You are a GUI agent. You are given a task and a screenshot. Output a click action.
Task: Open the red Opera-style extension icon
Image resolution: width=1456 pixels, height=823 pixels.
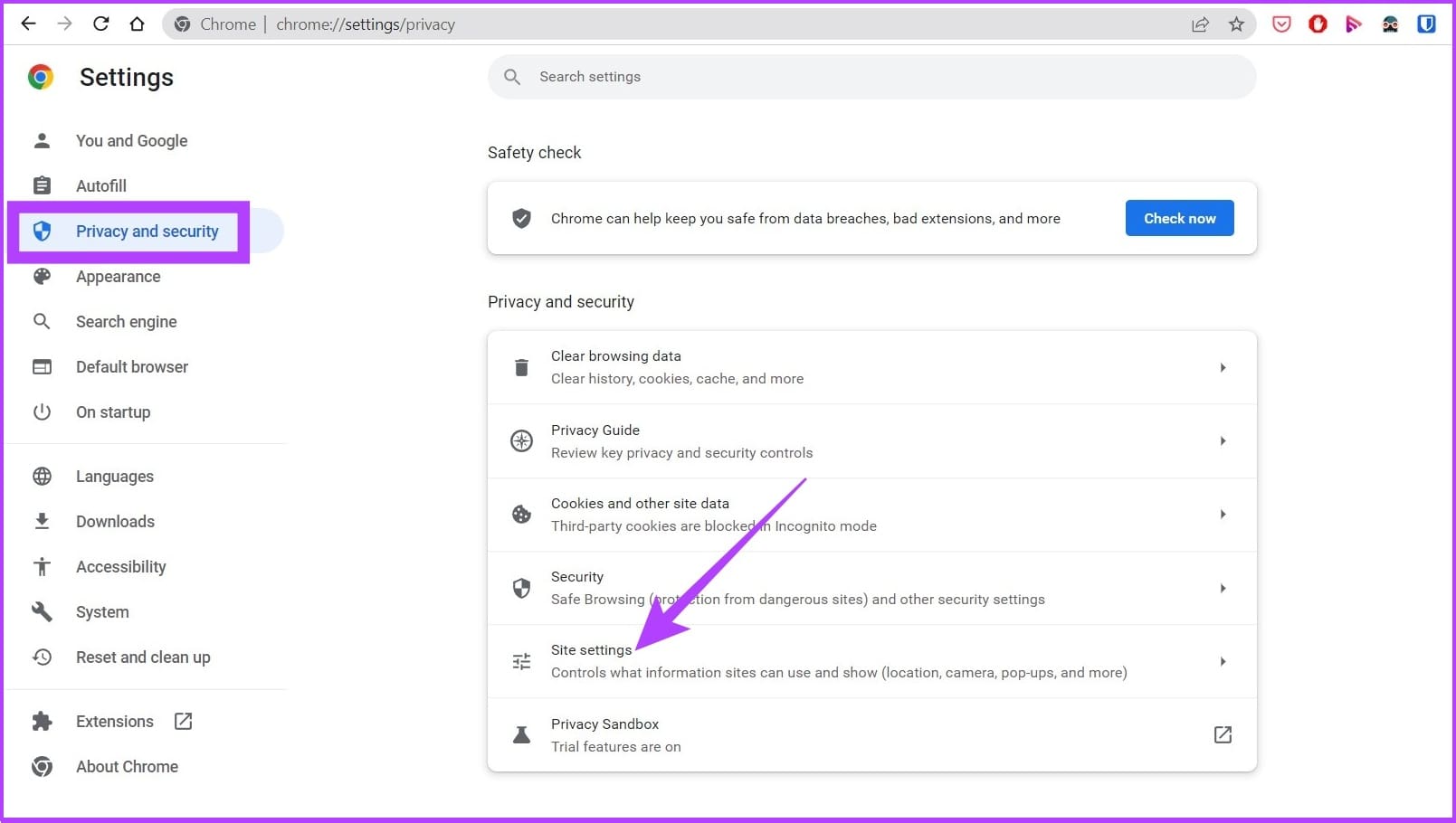coord(1318,24)
